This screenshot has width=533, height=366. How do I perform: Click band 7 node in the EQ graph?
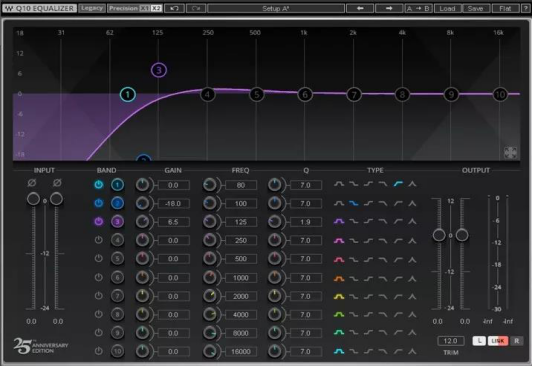click(354, 94)
